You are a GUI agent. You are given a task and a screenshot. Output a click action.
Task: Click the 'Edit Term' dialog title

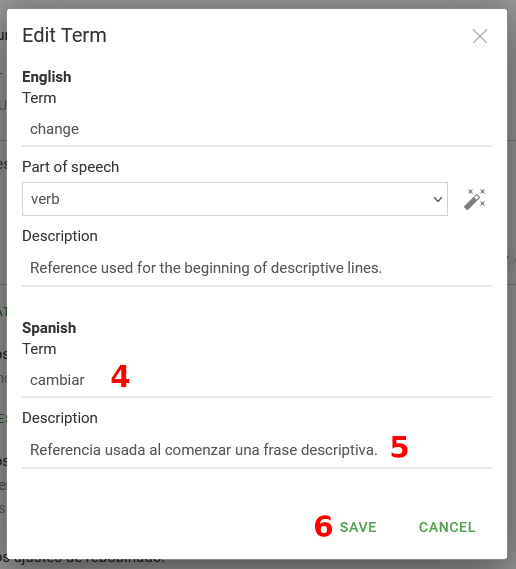[x=64, y=36]
